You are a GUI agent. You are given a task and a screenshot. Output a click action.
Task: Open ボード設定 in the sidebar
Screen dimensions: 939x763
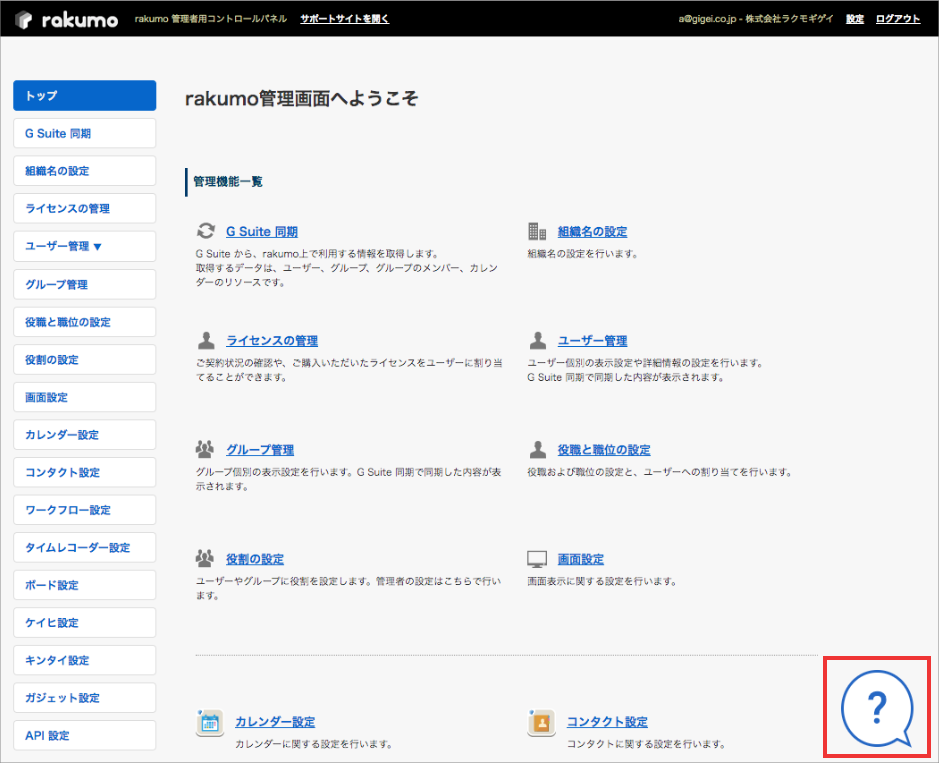point(84,585)
